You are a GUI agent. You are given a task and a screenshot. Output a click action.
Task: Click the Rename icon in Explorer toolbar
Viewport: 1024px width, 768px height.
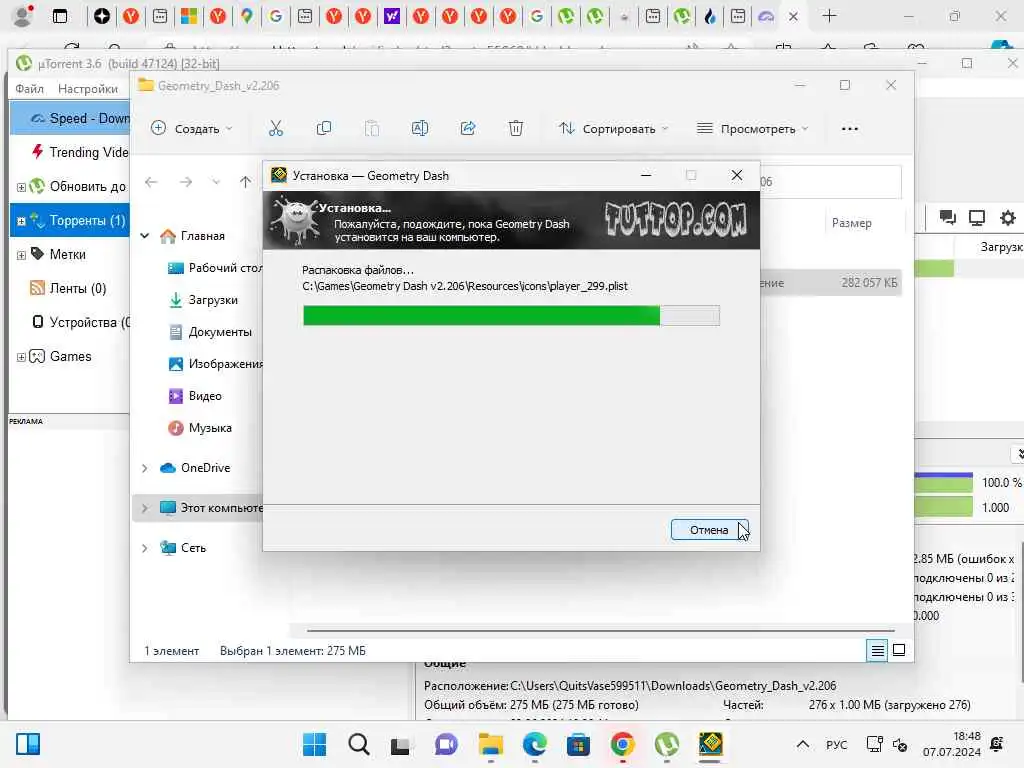420,129
